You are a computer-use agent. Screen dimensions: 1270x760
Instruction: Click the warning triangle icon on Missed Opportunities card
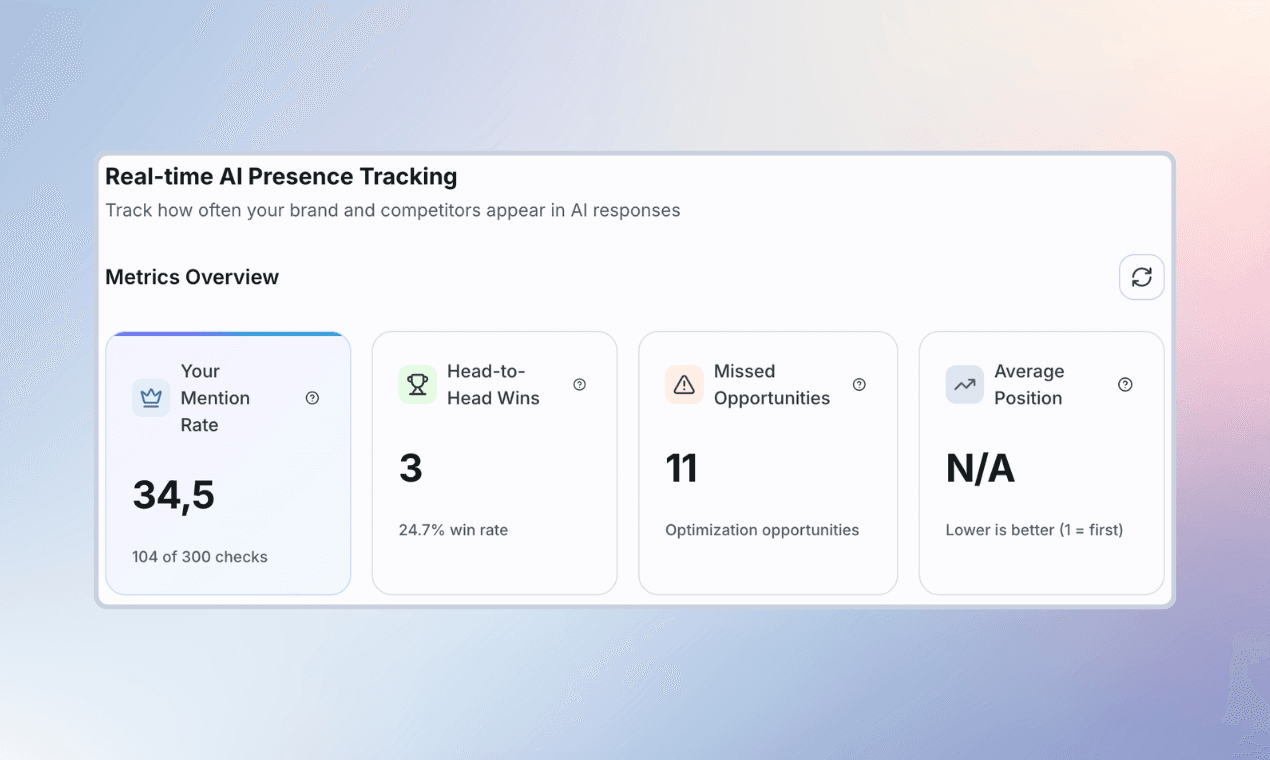[x=684, y=384]
